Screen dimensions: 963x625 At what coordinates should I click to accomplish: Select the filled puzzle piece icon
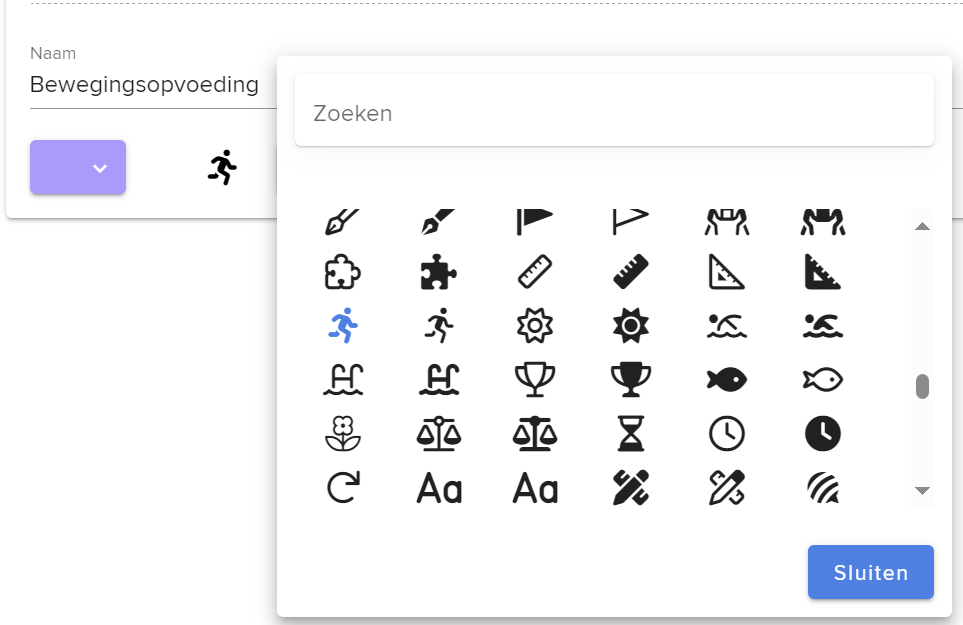pos(439,272)
